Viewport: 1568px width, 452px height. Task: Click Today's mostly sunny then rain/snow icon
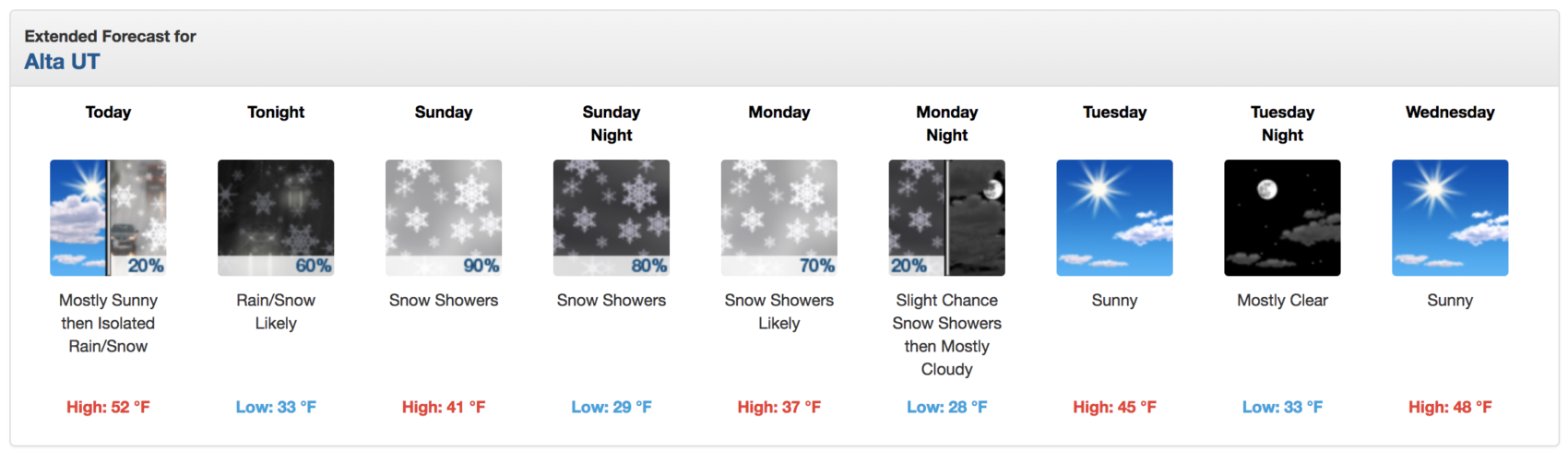[108, 218]
